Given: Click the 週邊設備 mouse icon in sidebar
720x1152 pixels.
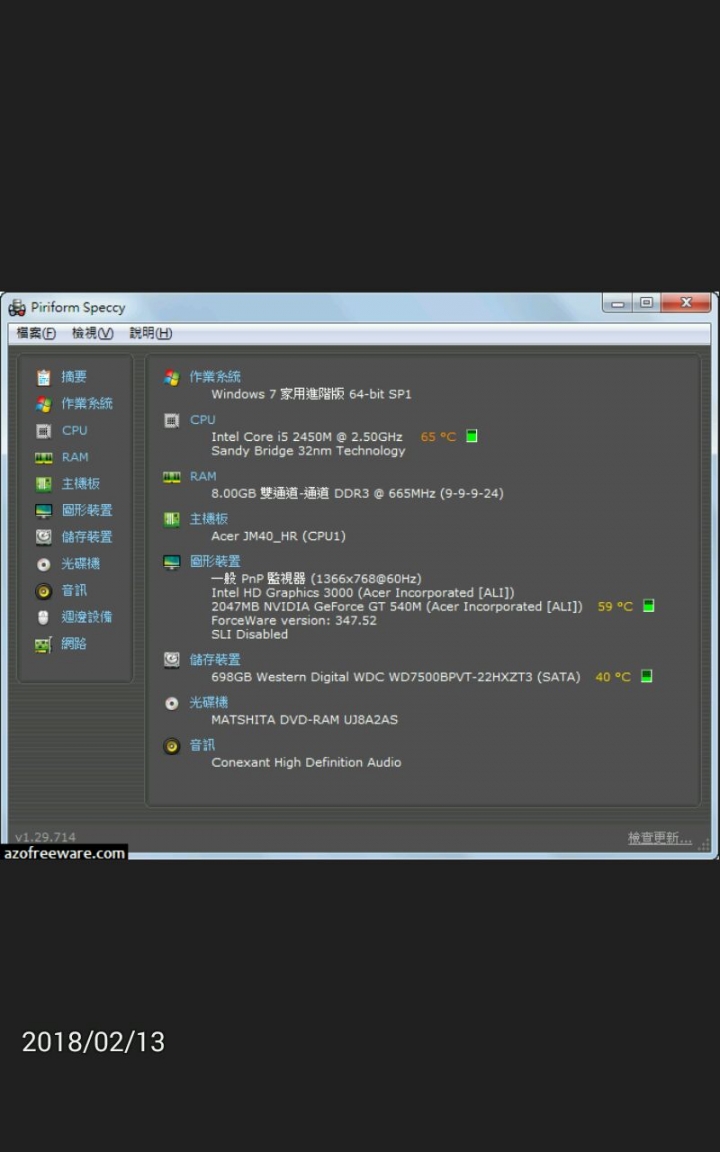Looking at the screenshot, I should pyautogui.click(x=43, y=617).
